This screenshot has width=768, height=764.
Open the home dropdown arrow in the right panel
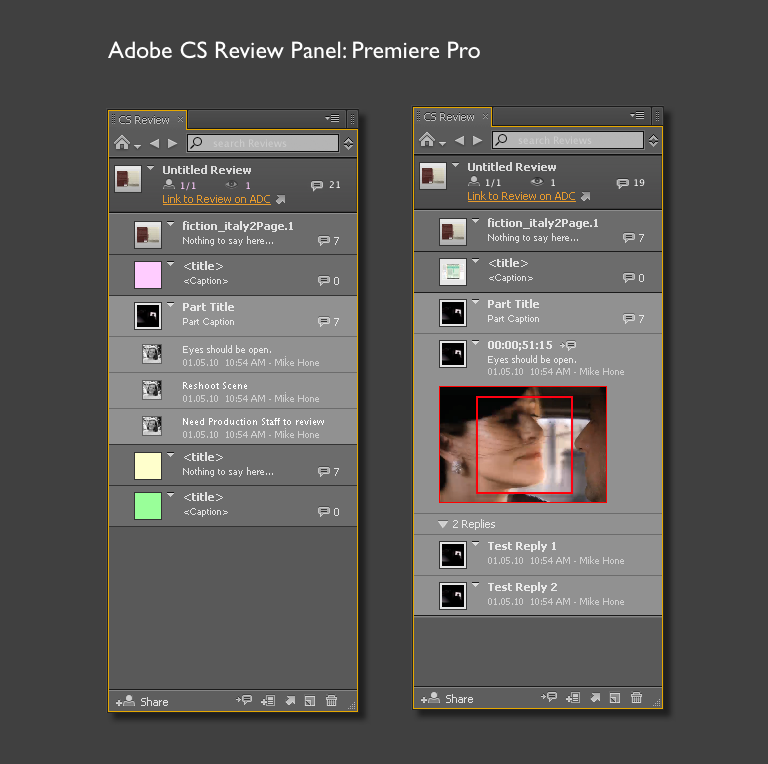443,143
